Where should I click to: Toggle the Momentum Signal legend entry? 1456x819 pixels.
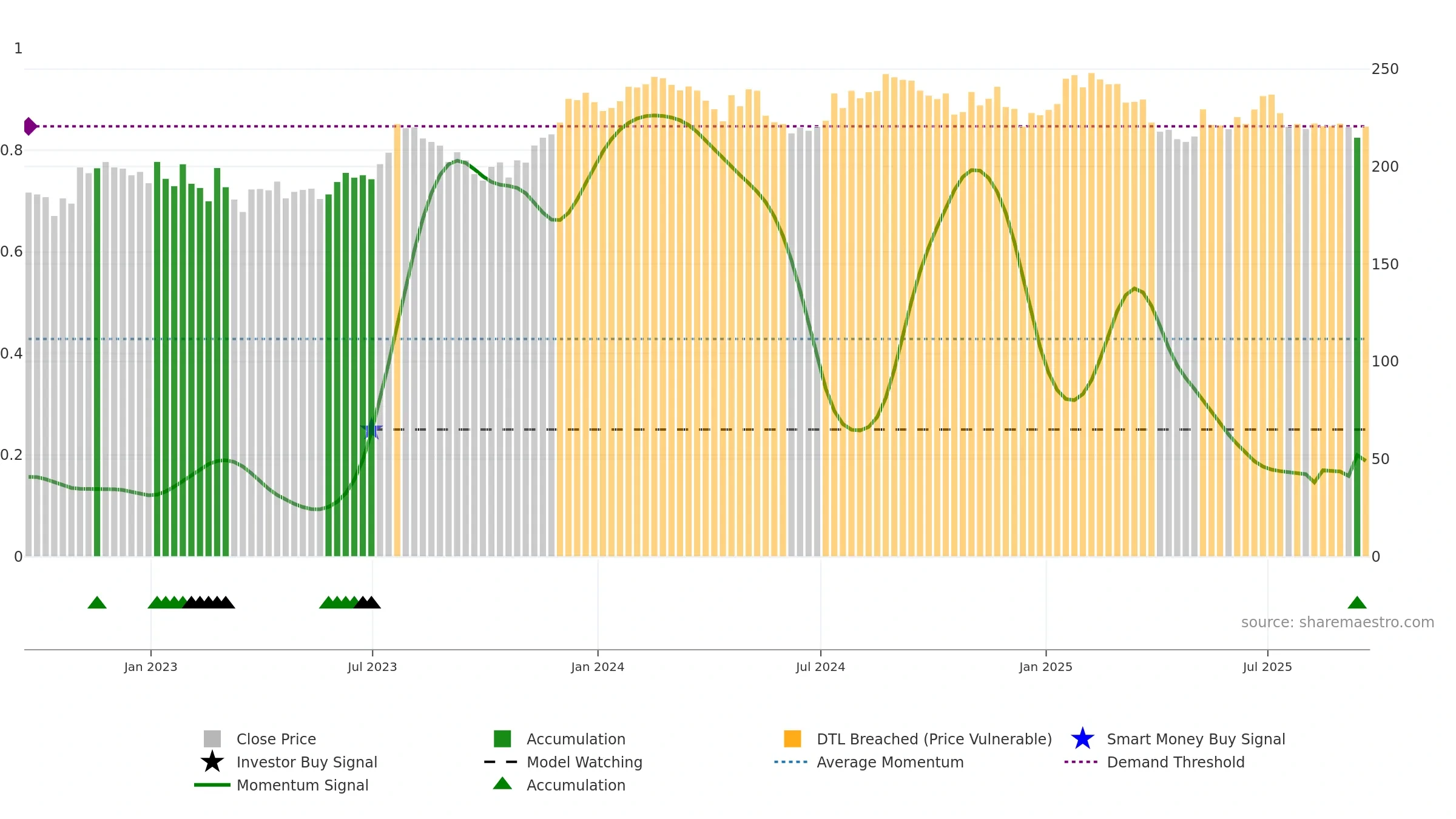pos(302,785)
